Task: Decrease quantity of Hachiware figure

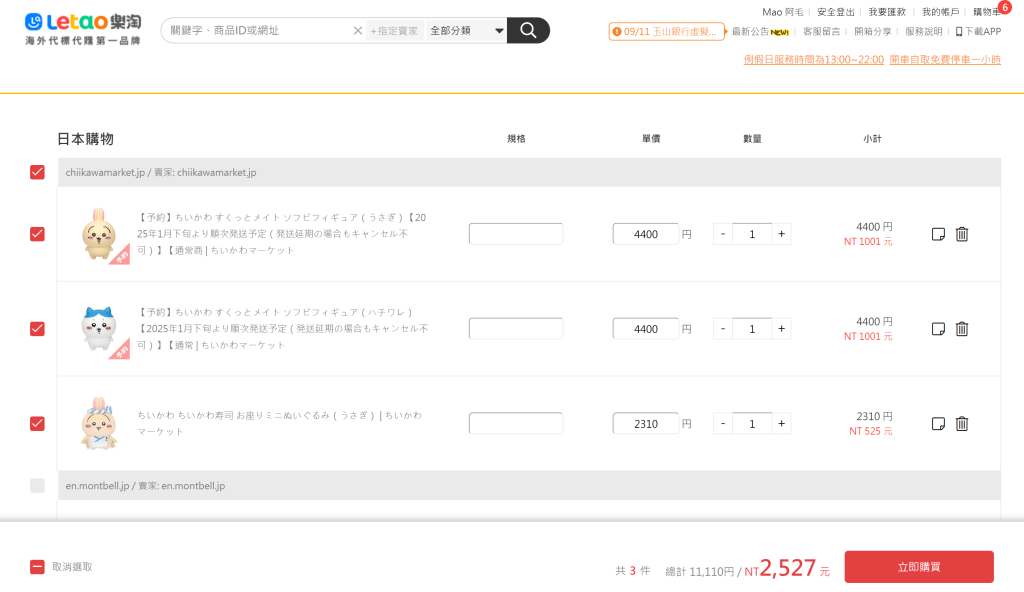Action: (723, 329)
